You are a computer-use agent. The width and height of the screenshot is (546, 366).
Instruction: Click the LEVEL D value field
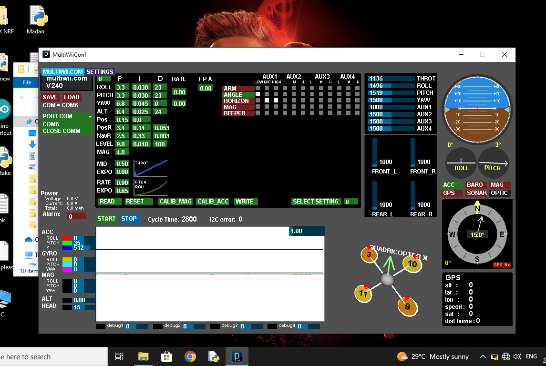160,144
